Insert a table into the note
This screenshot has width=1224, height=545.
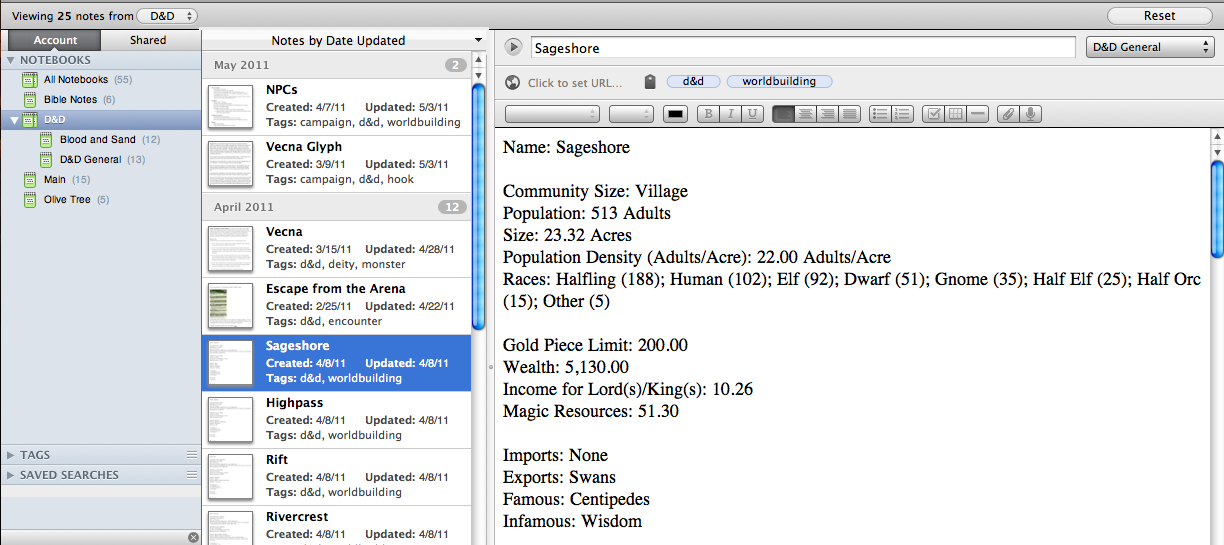pyautogui.click(x=955, y=114)
